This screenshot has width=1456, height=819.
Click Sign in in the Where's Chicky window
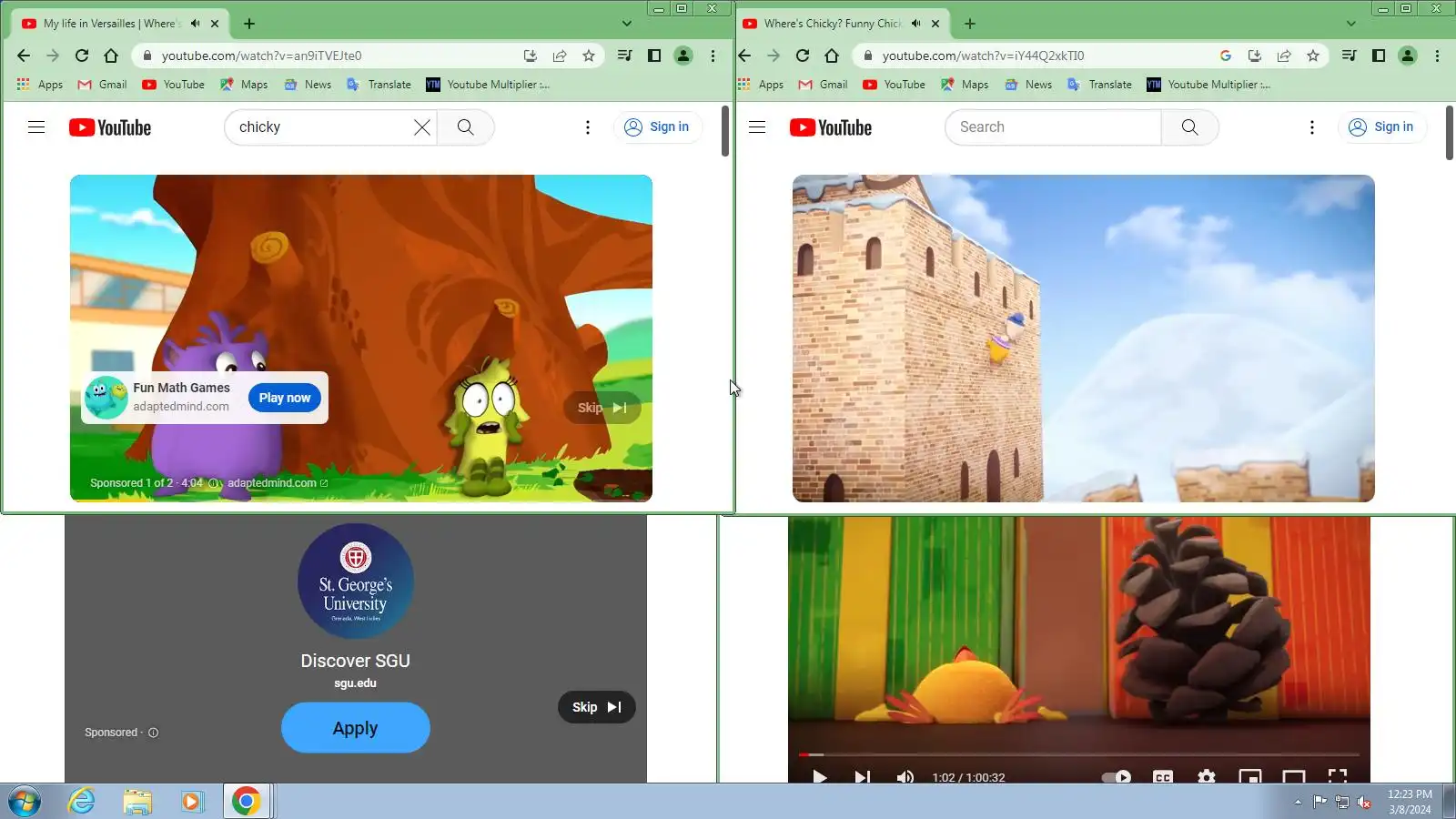click(1381, 127)
